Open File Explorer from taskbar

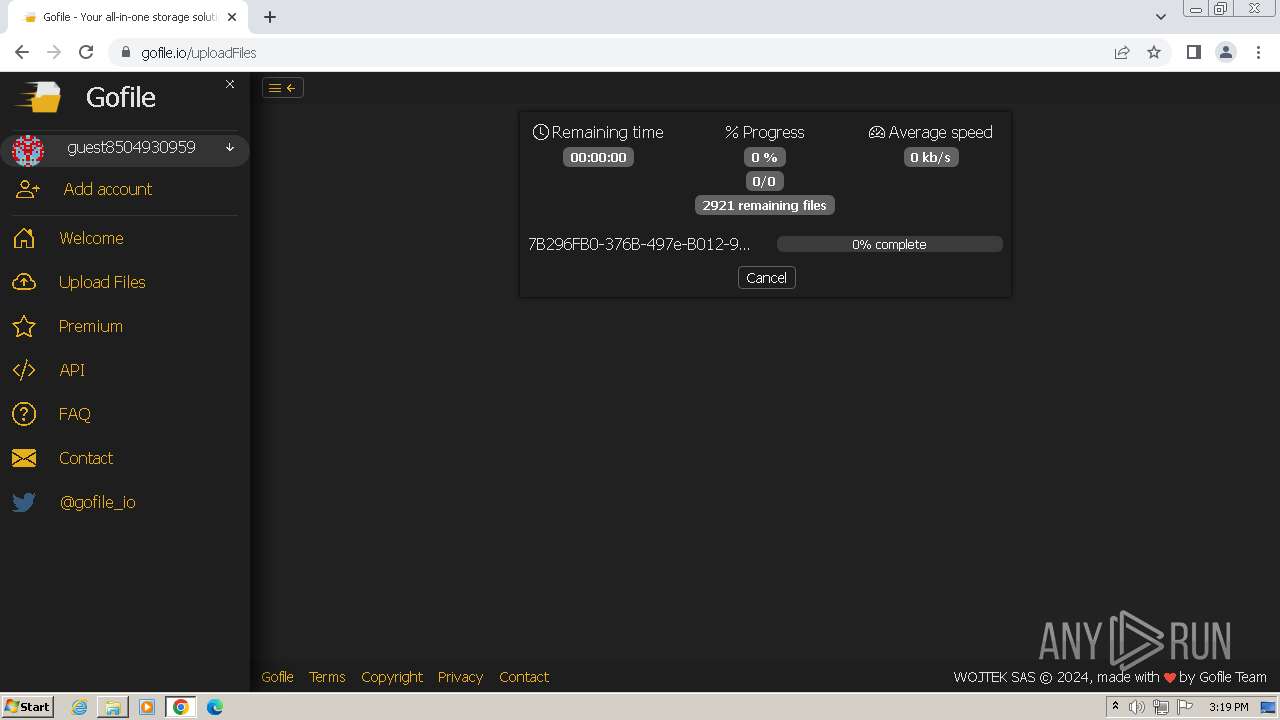(113, 707)
